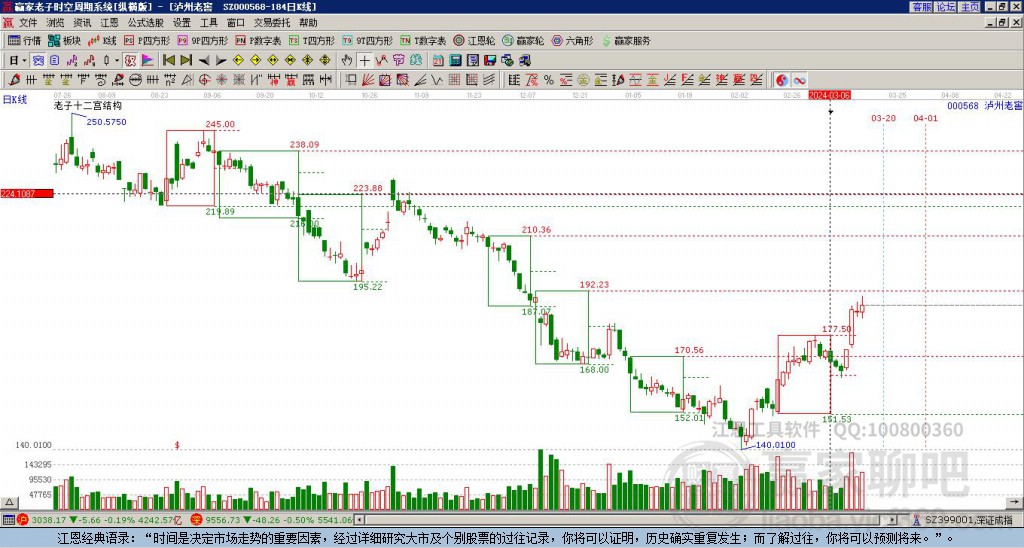Click the 板块 toolbar button
This screenshot has height=548, width=1024.
tap(64, 40)
